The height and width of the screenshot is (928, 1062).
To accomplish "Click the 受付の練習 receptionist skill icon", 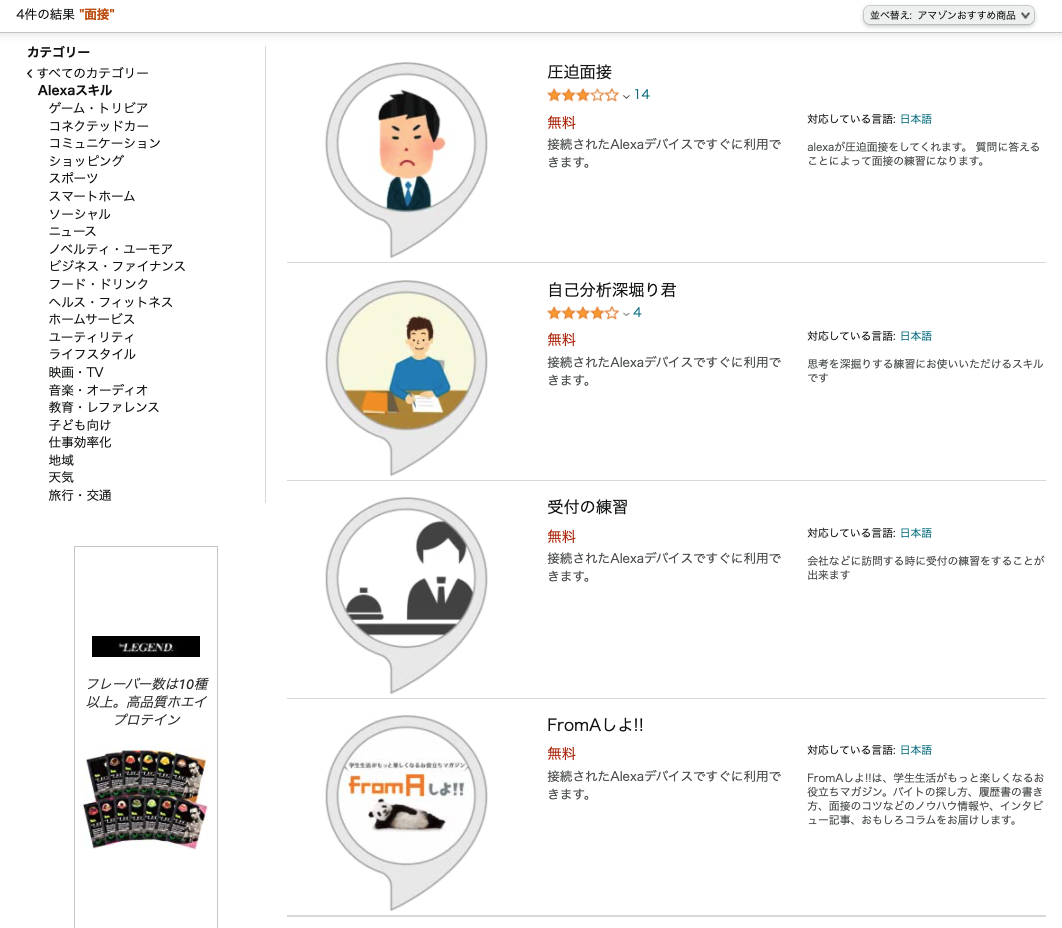I will (x=406, y=594).
